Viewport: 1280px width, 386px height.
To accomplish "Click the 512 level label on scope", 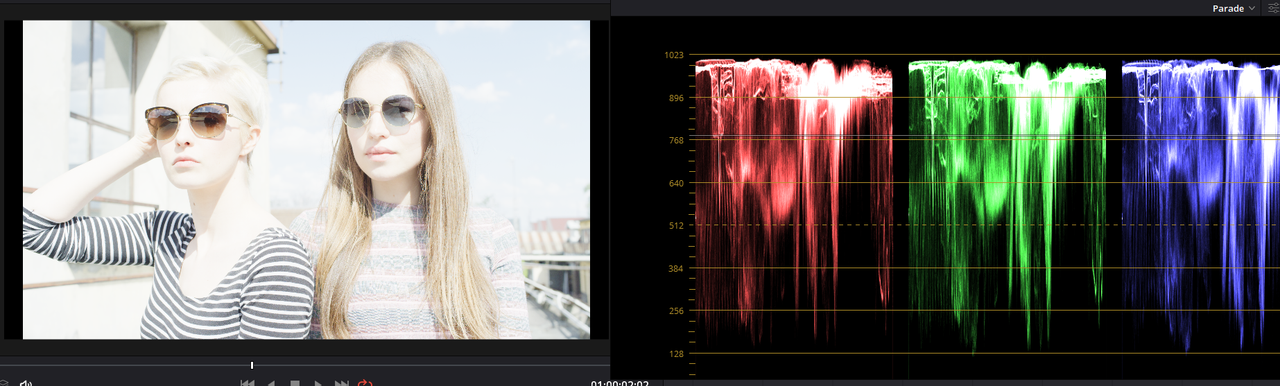I will pyautogui.click(x=675, y=225).
